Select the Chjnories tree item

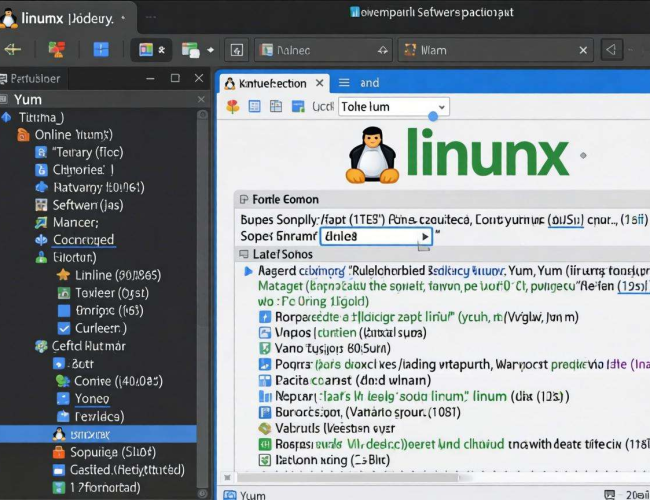pyautogui.click(x=83, y=170)
